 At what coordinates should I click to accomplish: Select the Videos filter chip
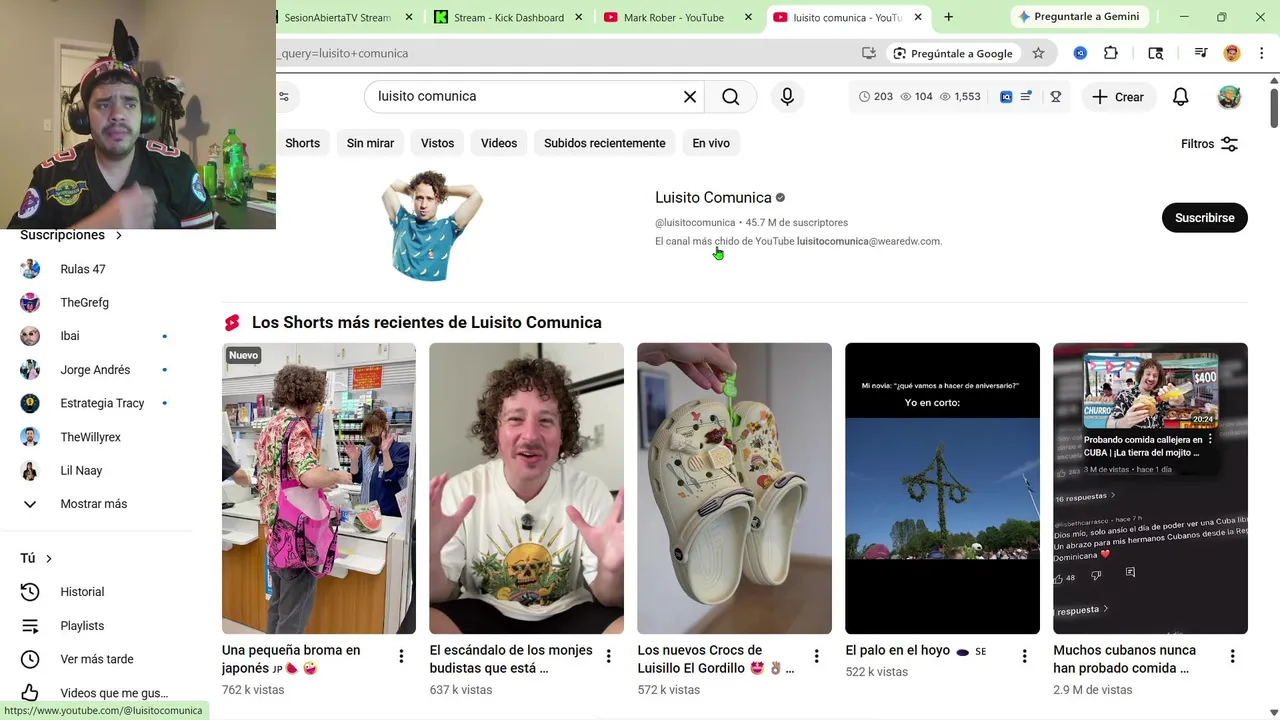coord(499,143)
